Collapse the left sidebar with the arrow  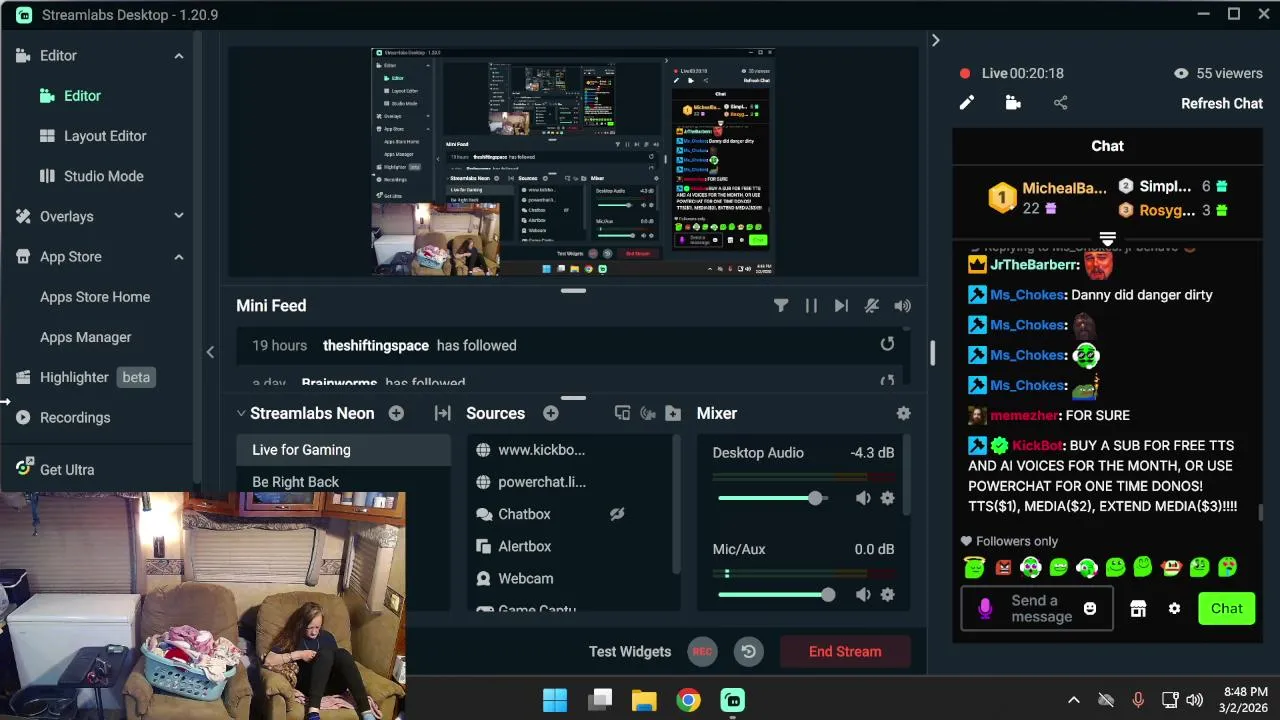[210, 352]
